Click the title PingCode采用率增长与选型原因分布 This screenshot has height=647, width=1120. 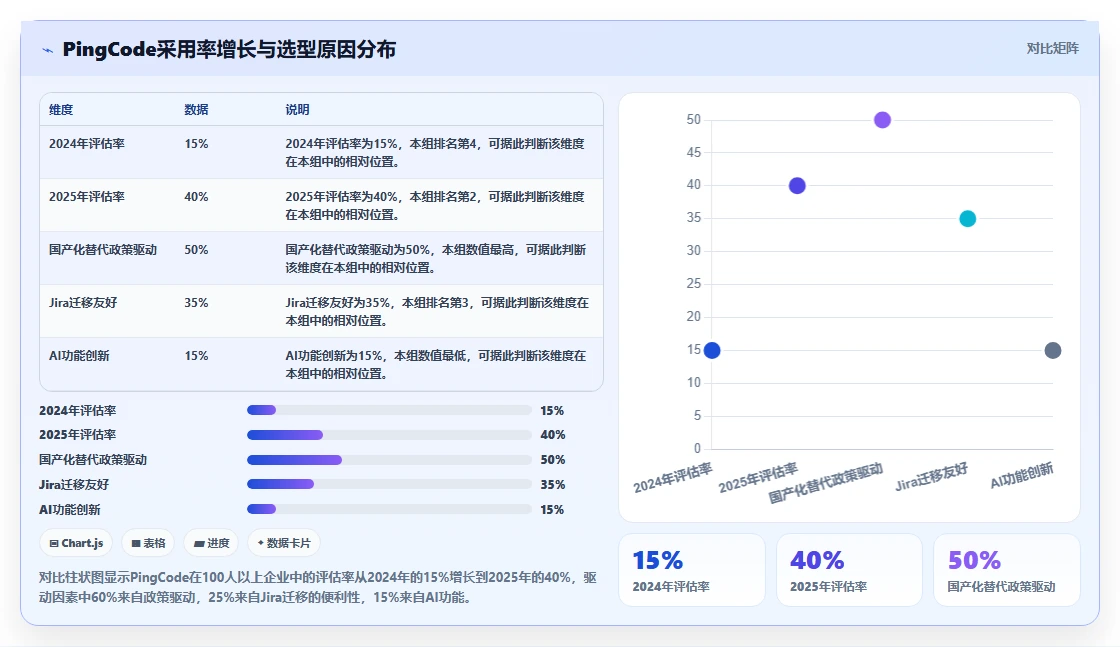(x=229, y=49)
